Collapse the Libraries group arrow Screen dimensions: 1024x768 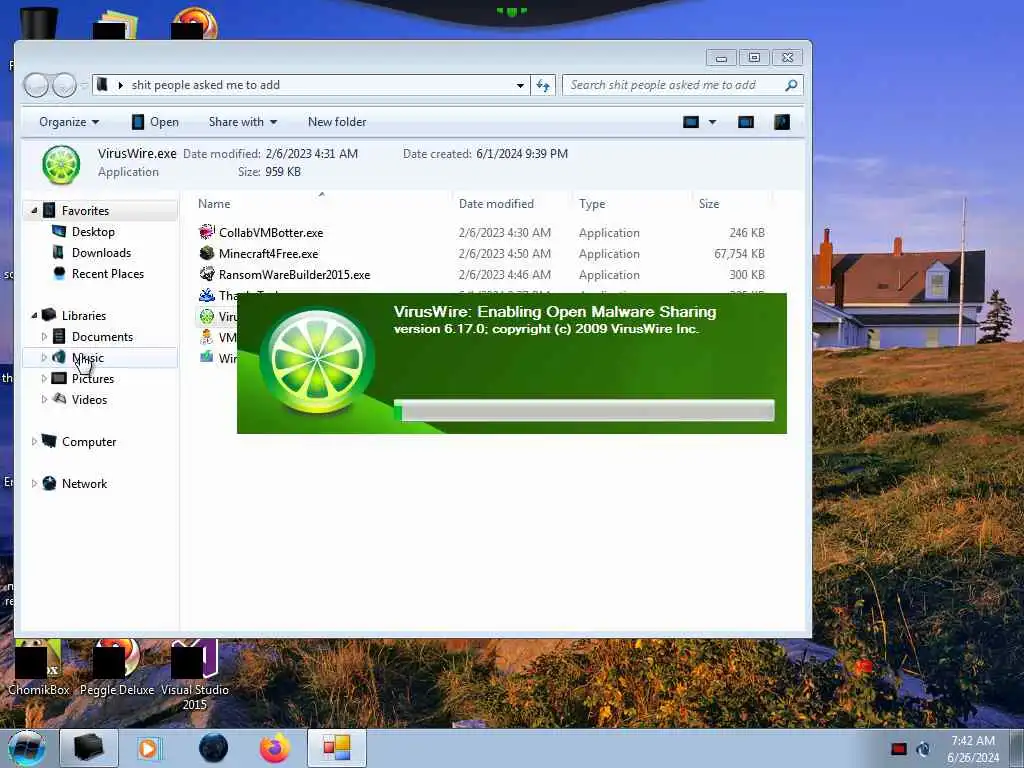(34, 315)
